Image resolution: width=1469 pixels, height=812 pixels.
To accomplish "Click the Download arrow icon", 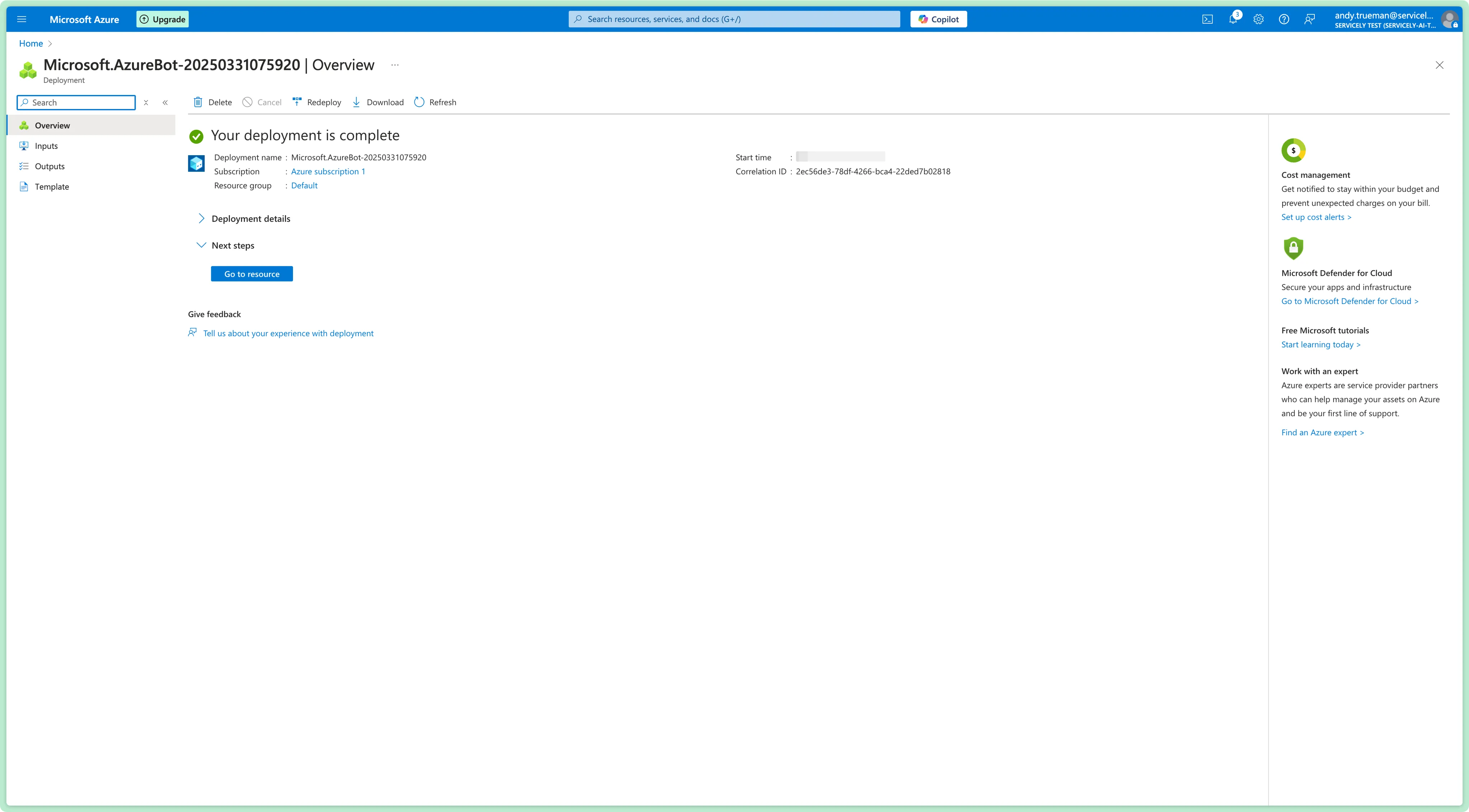I will tap(356, 102).
